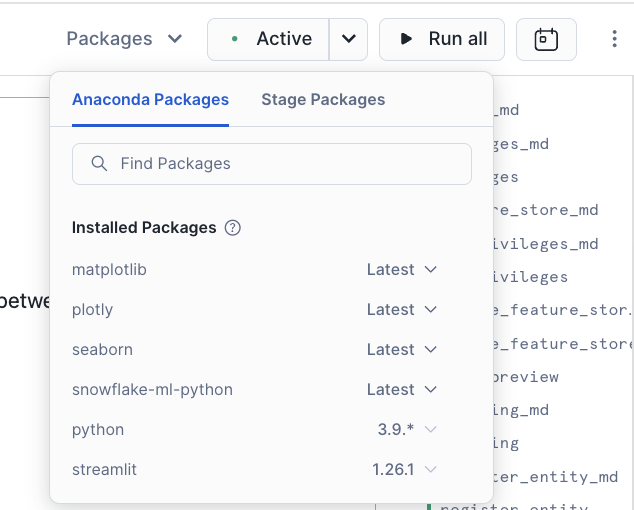Jump to e_store_md cell in outline
The height and width of the screenshot is (510, 634).
point(545,210)
